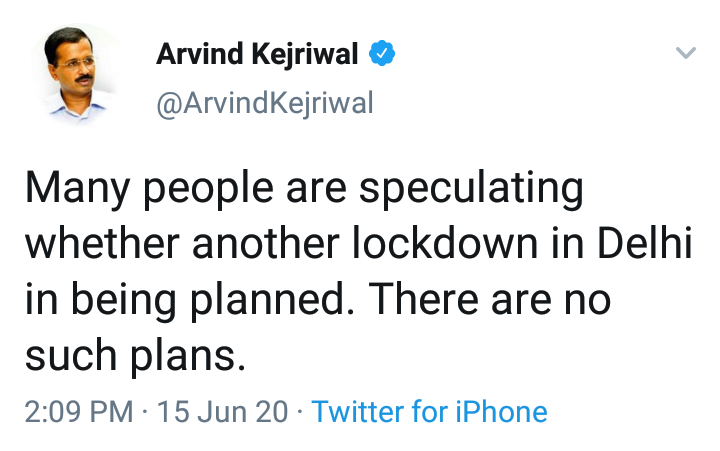
Task: Click the 'such plans.' final tweet line
Action: (134, 355)
